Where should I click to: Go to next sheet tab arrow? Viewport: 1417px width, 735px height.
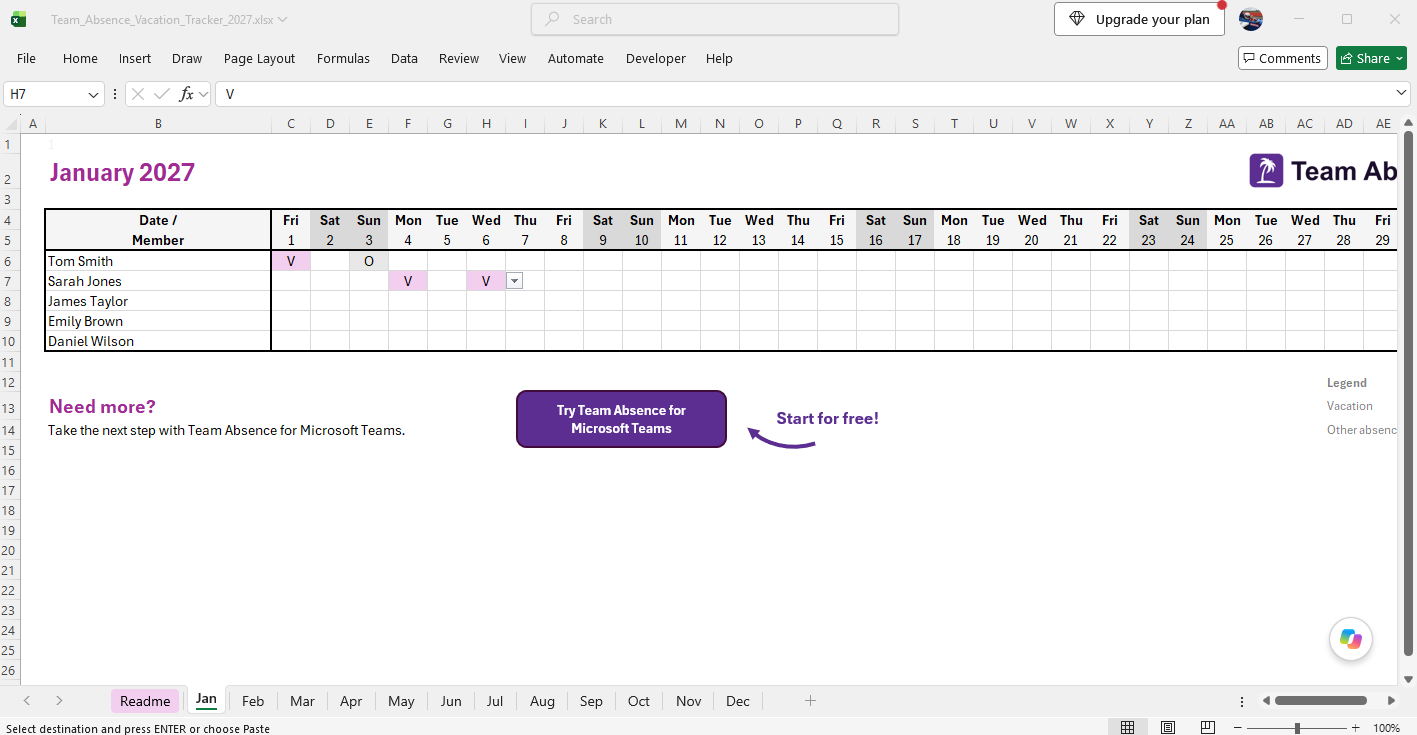coord(59,701)
